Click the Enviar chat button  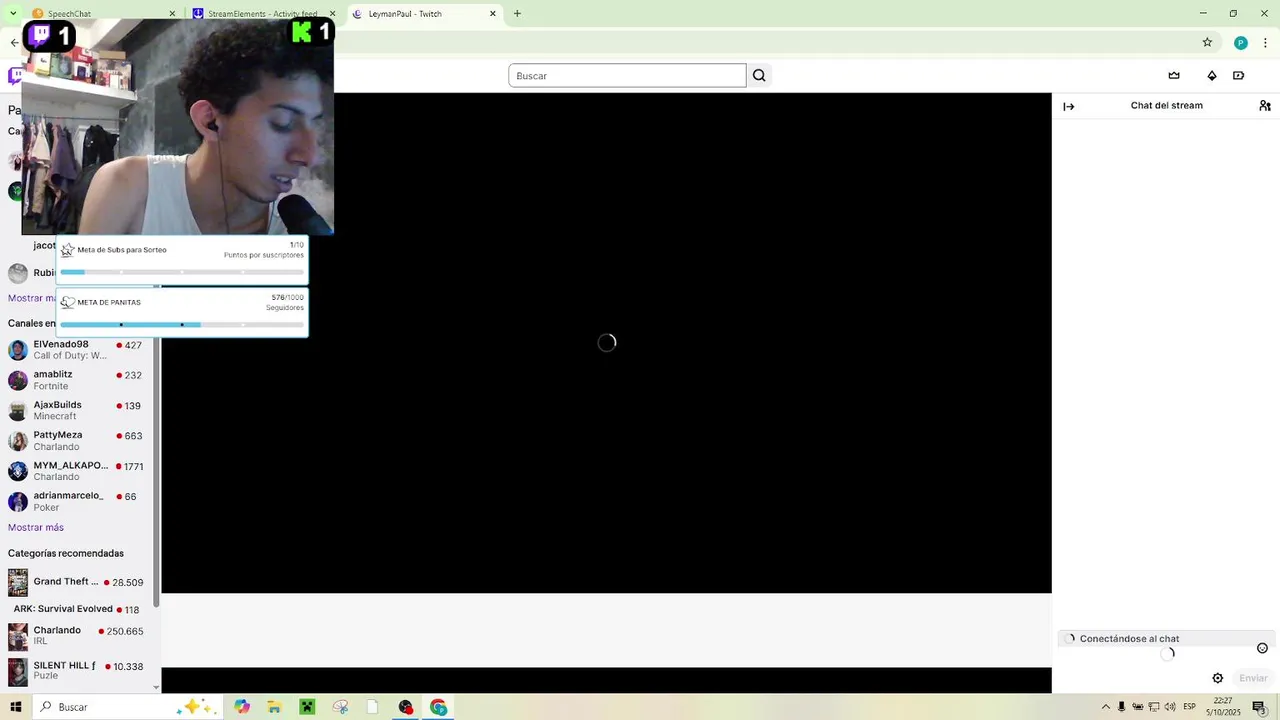pos(1253,678)
